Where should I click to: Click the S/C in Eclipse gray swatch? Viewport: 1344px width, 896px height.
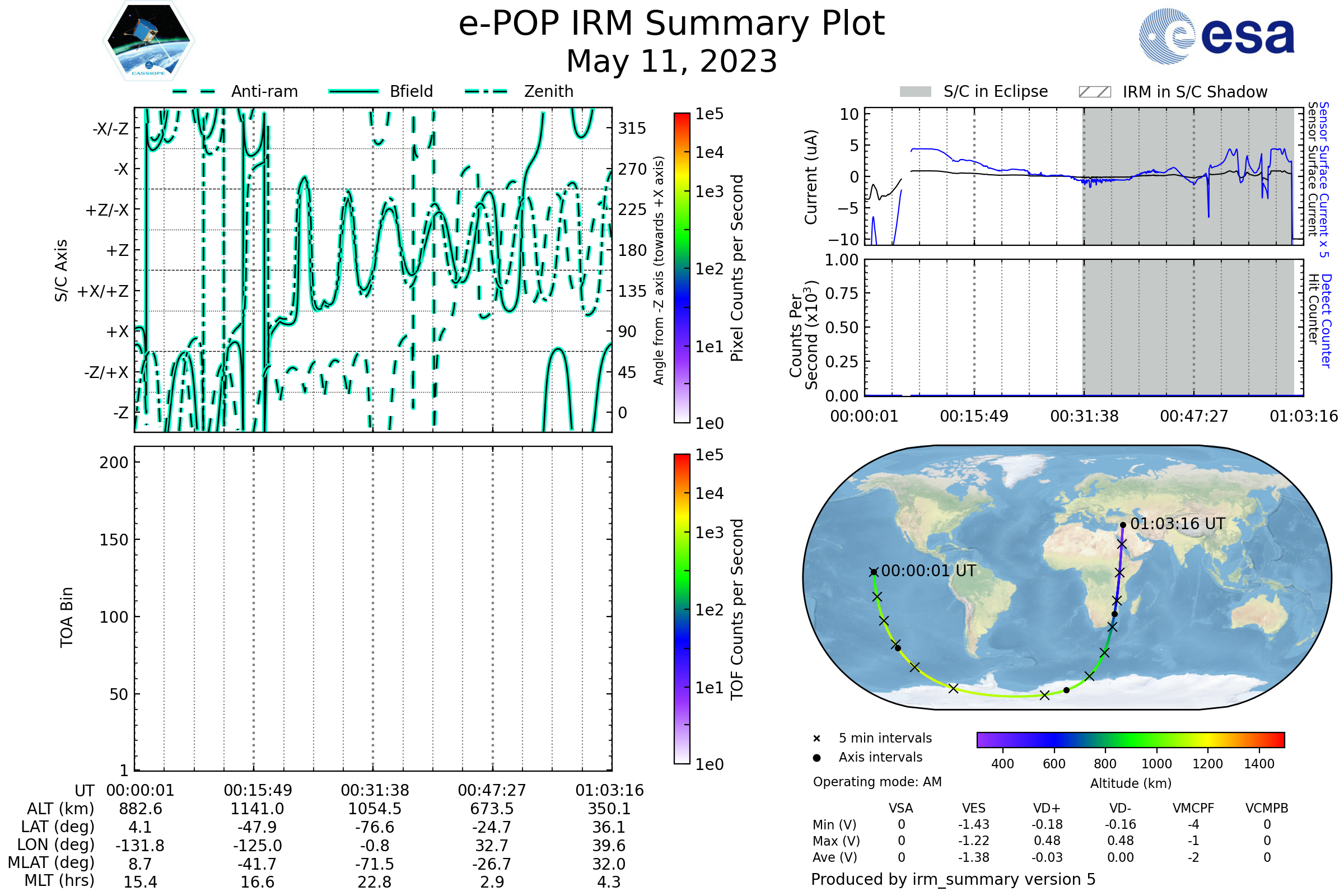(x=915, y=92)
